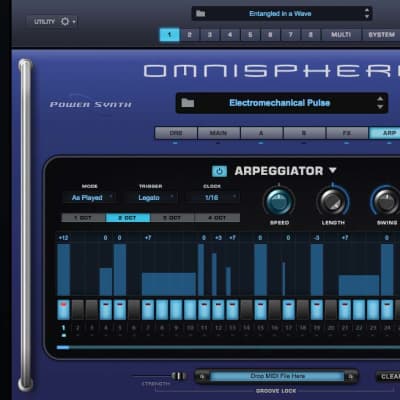Screen dimensions: 400x400
Task: Enable arpeggiator step 14
Action: (246, 310)
